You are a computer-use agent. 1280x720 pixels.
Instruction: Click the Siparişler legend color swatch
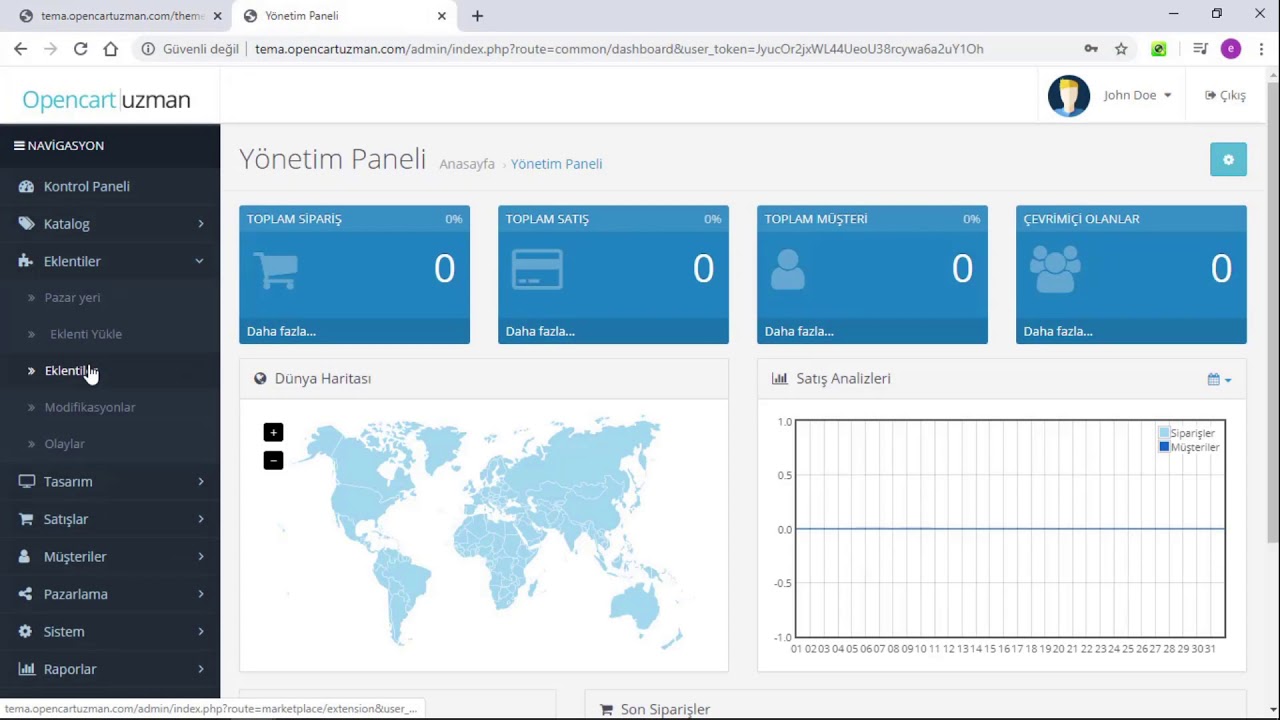click(1164, 433)
